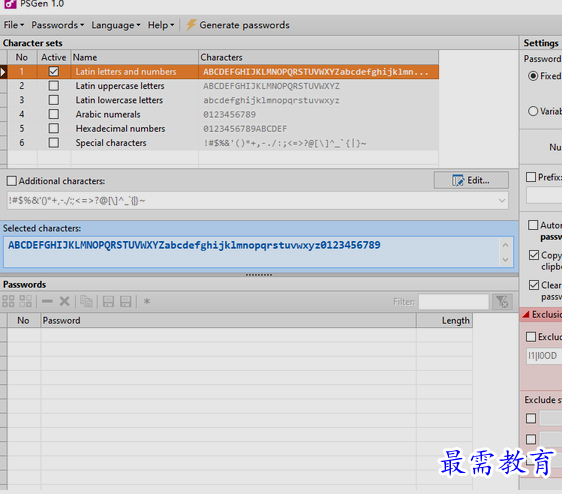Tick the Prefix checkbox

pos(531,177)
